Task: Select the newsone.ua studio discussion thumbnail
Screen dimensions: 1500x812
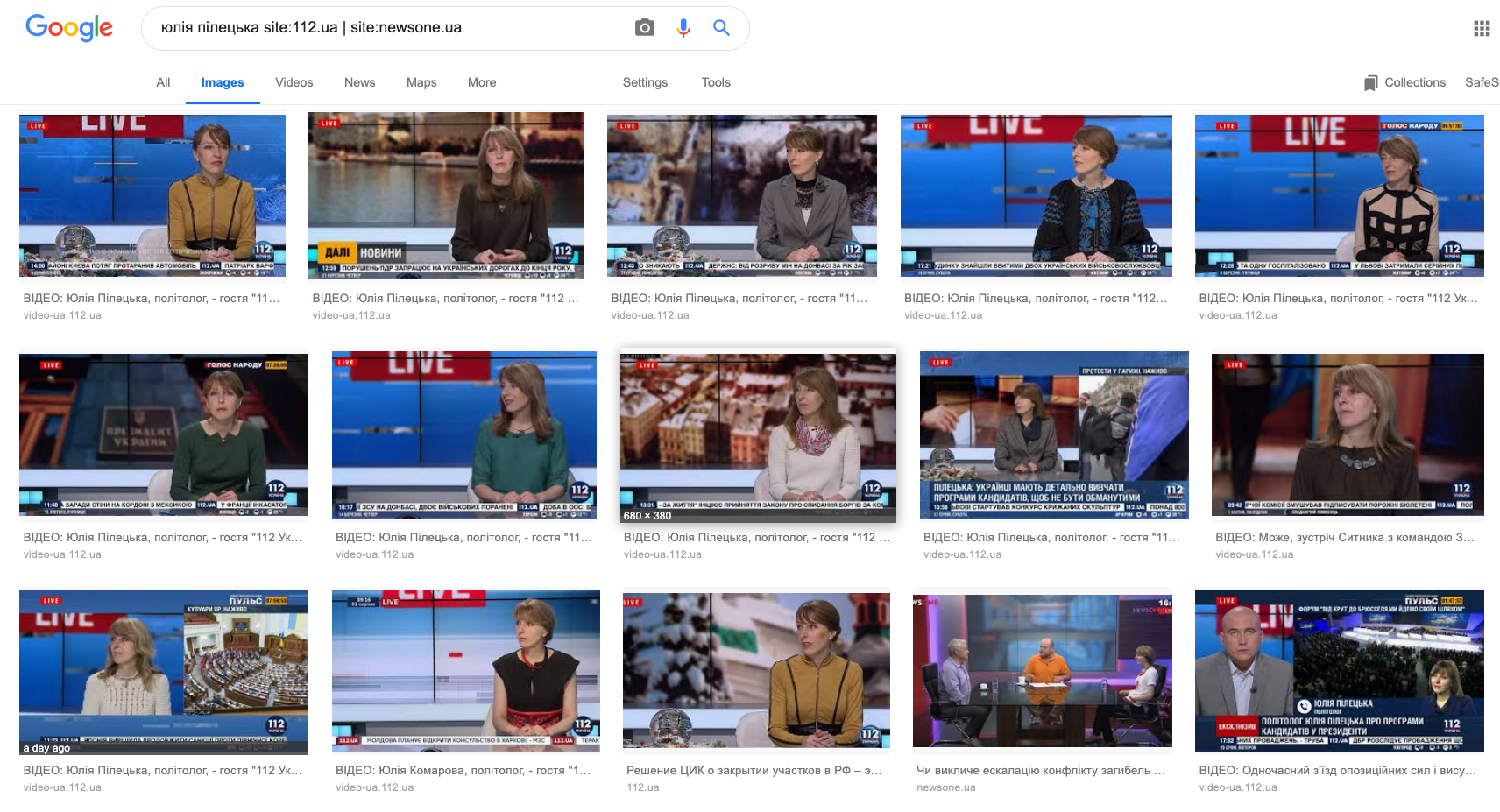Action: click(1042, 670)
